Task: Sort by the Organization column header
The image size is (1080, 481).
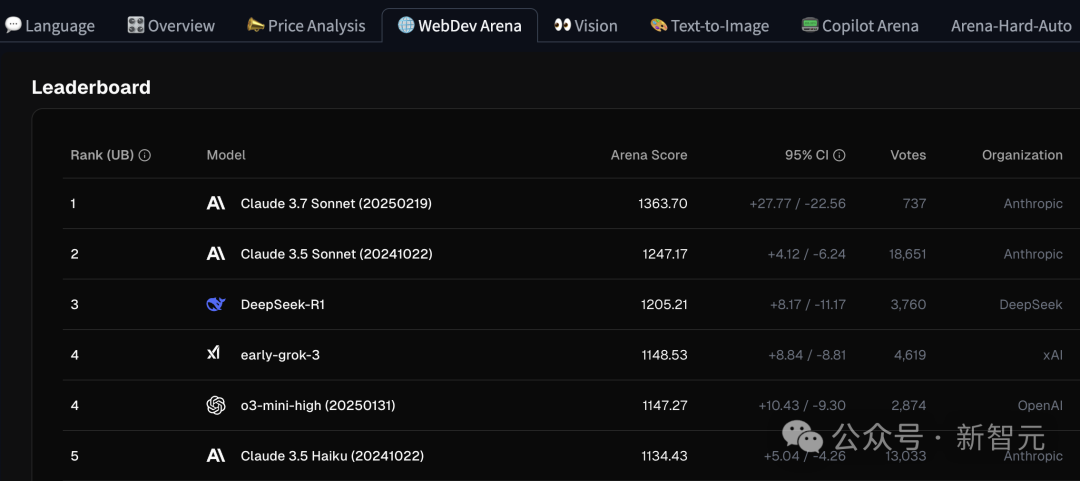Action: [x=1022, y=156]
